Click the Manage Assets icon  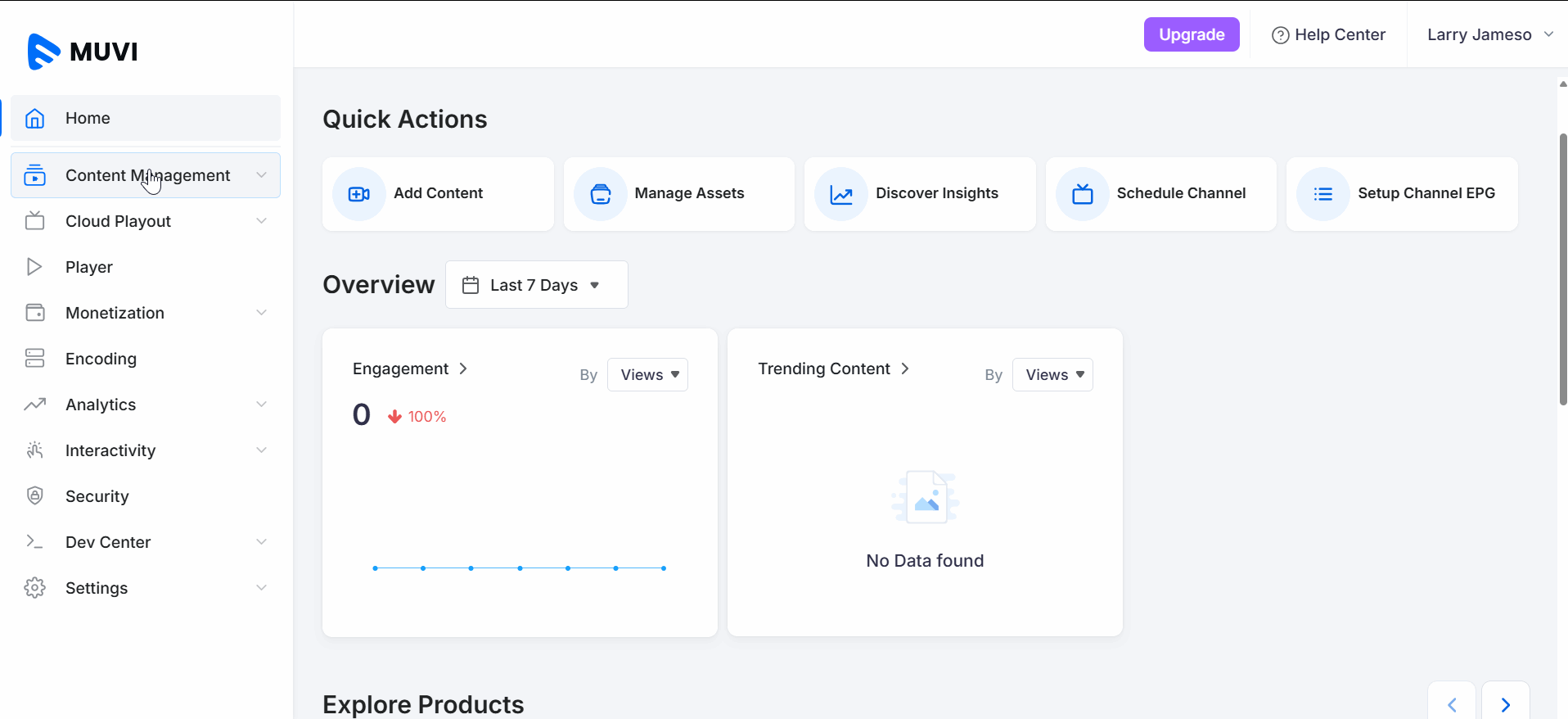600,194
